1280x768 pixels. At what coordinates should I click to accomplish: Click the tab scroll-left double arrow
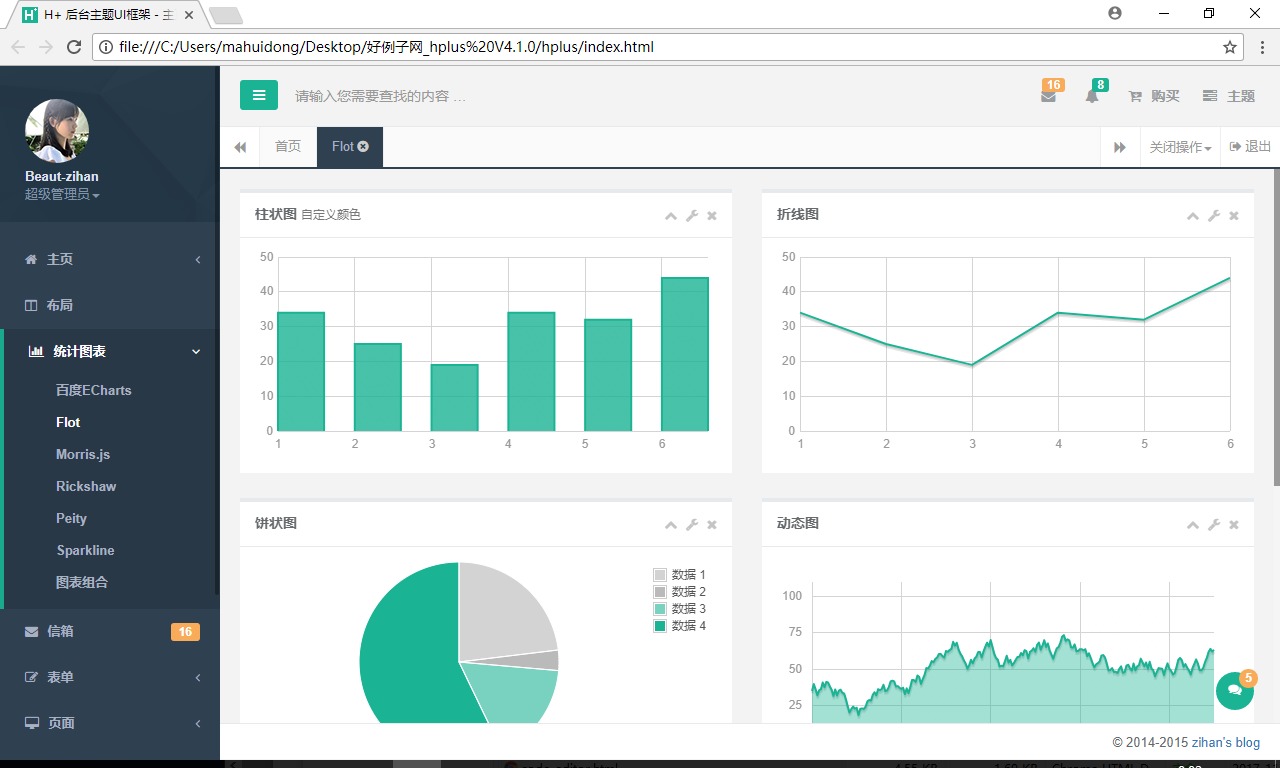240,147
